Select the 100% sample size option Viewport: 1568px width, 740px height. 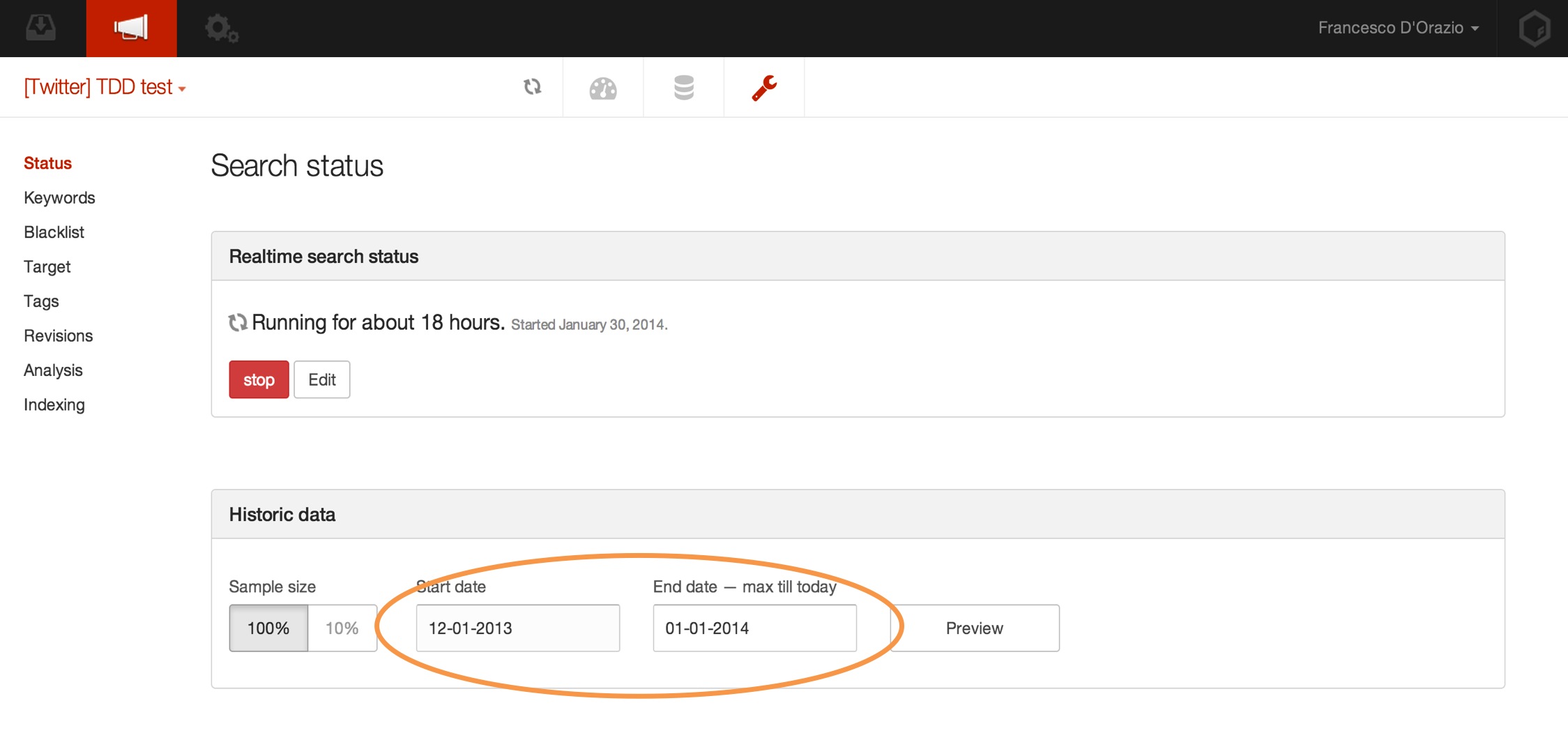pos(268,628)
